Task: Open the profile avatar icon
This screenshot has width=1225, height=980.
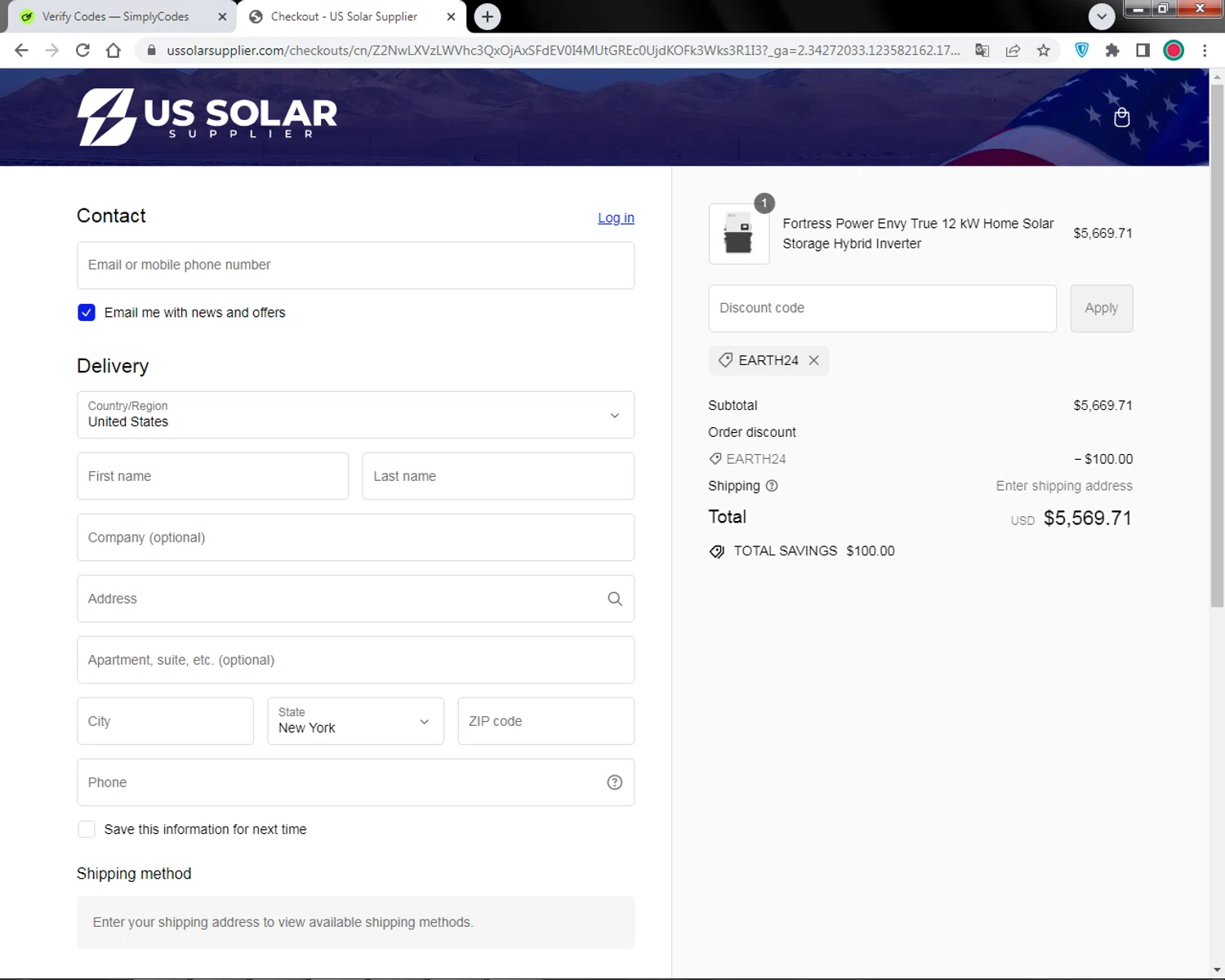Action: click(1174, 51)
